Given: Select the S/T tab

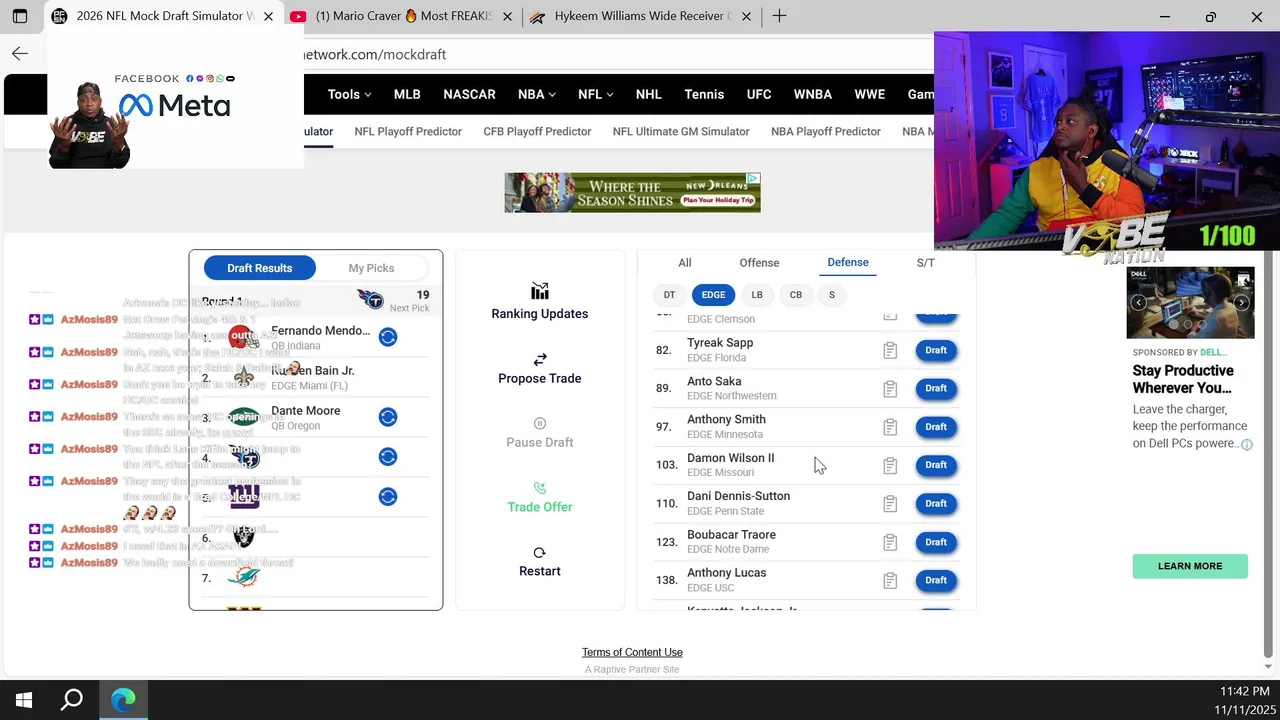Looking at the screenshot, I should (x=926, y=263).
